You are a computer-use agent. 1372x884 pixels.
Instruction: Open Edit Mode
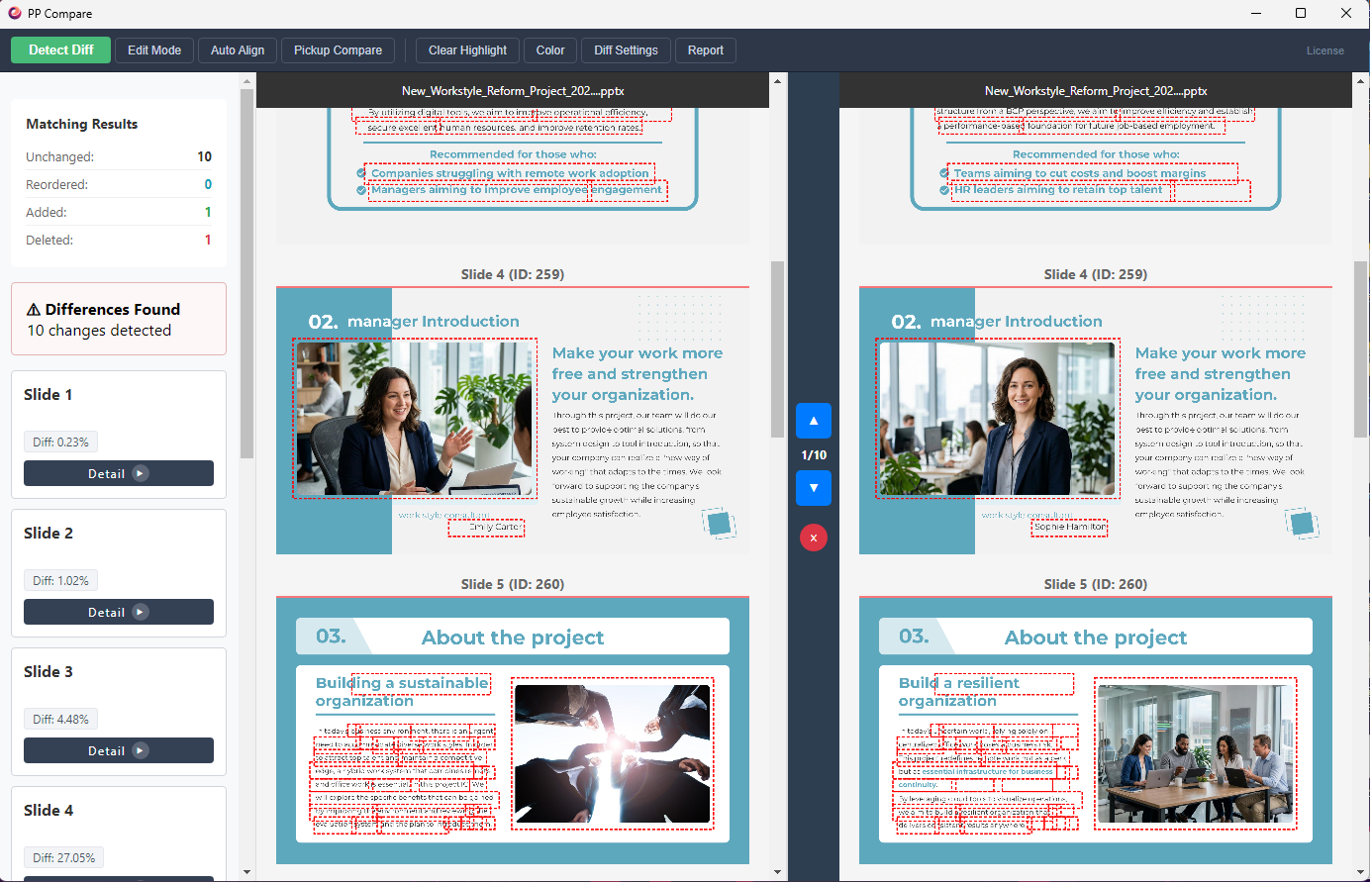(x=154, y=50)
